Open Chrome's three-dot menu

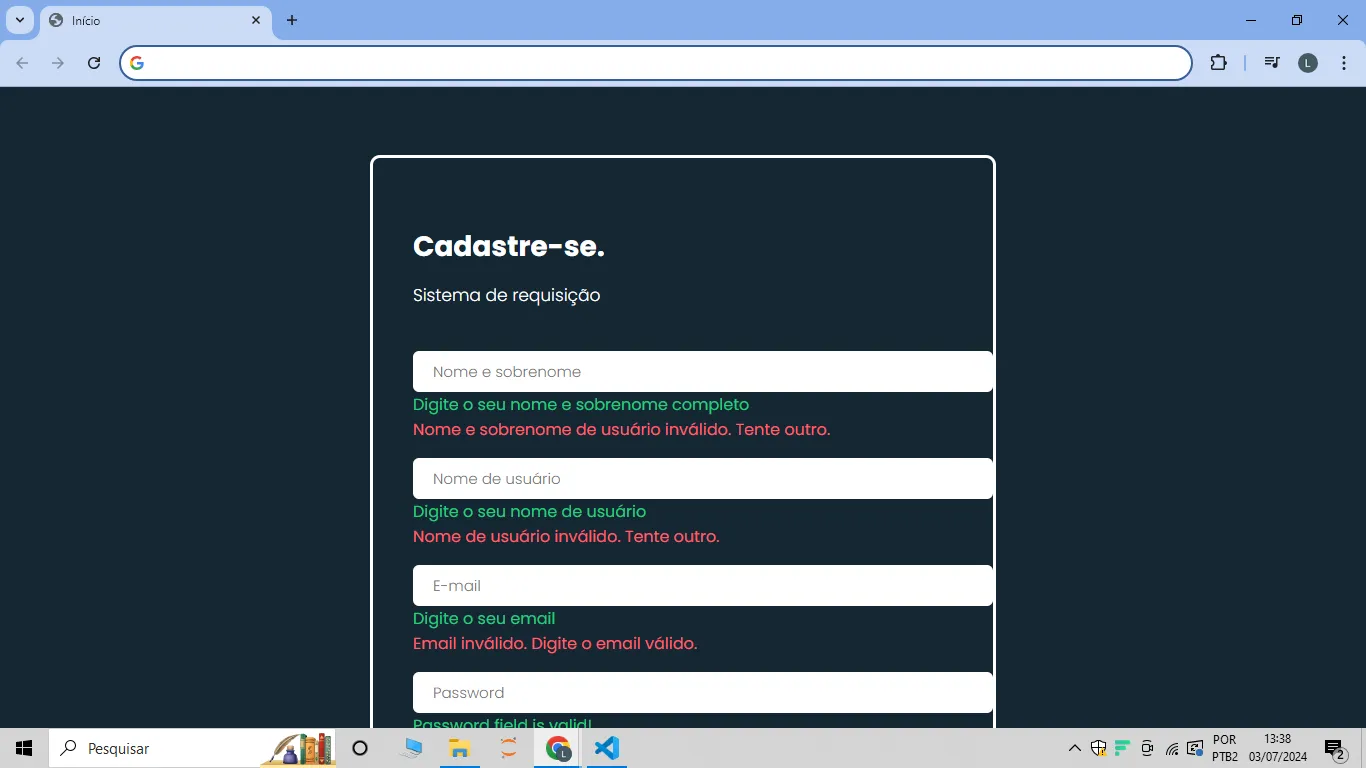(1343, 63)
